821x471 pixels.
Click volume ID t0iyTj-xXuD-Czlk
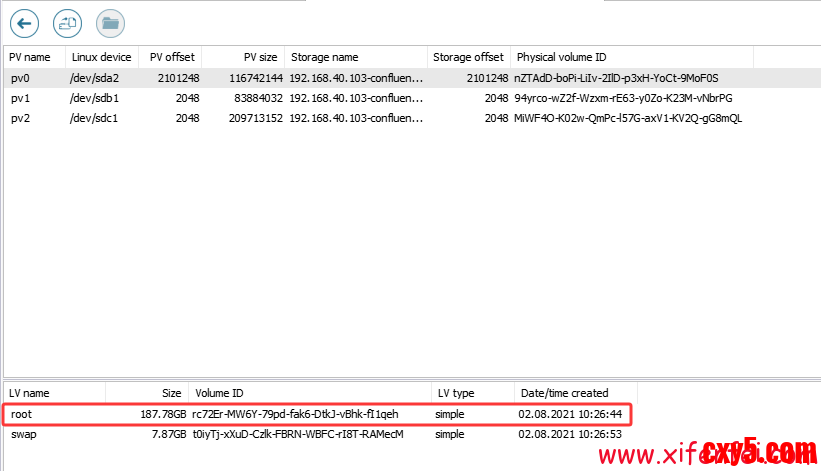(x=298, y=434)
